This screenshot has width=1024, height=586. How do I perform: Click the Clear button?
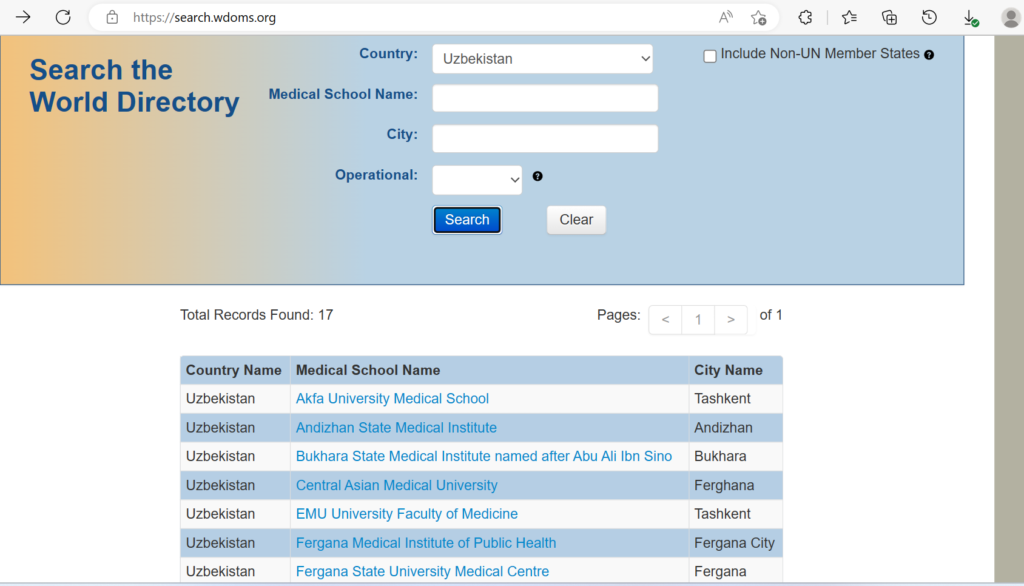[576, 220]
